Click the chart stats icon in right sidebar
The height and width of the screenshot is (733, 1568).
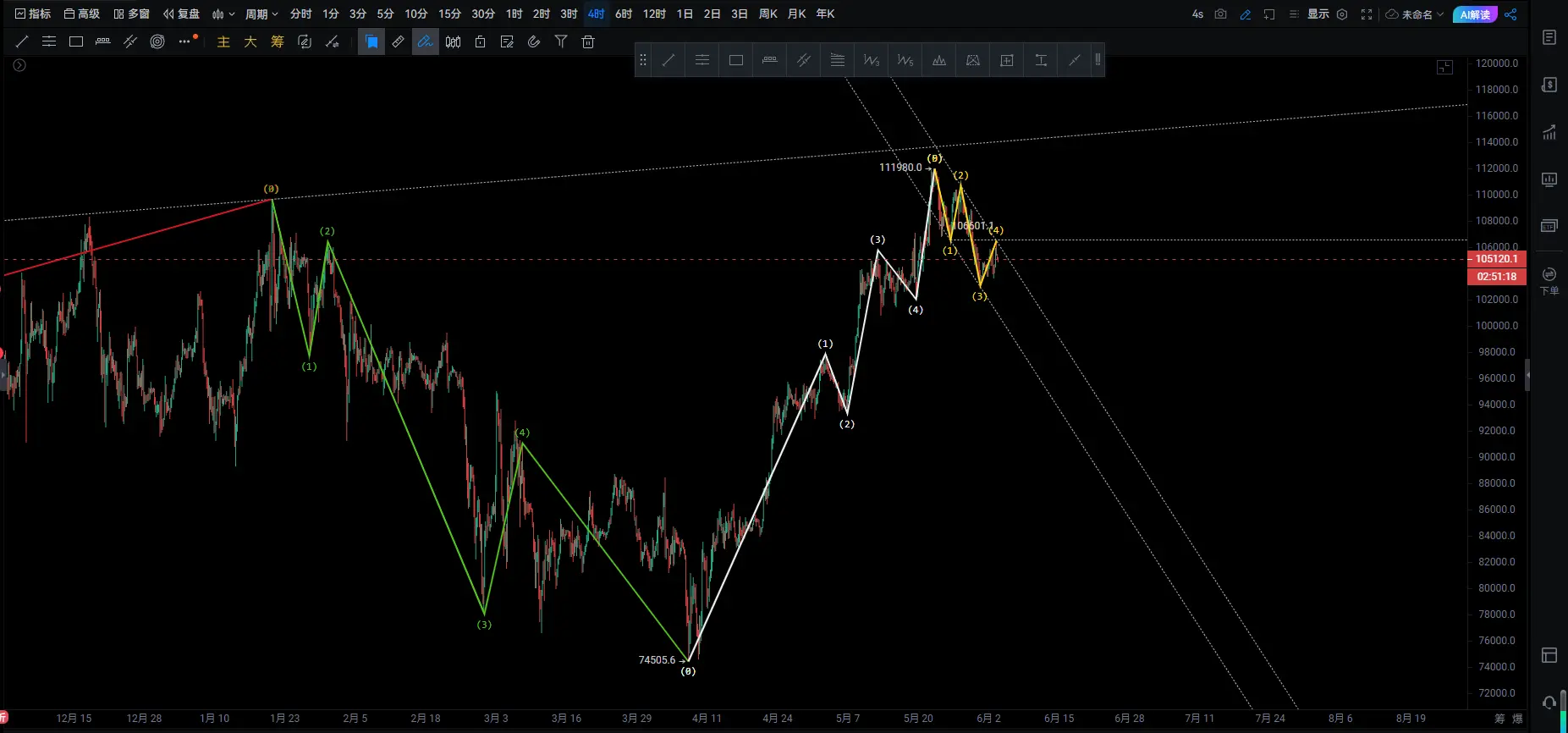tap(1549, 132)
